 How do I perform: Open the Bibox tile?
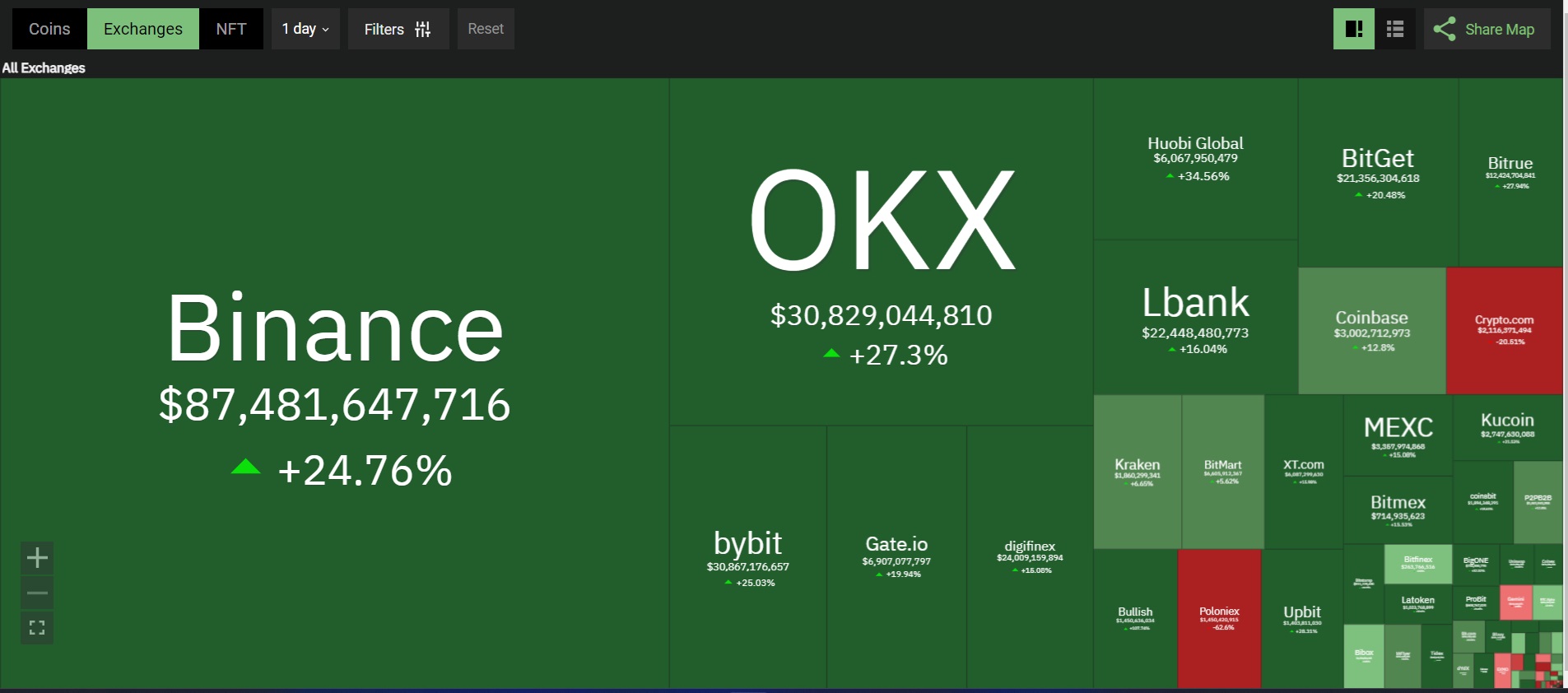tap(1364, 656)
